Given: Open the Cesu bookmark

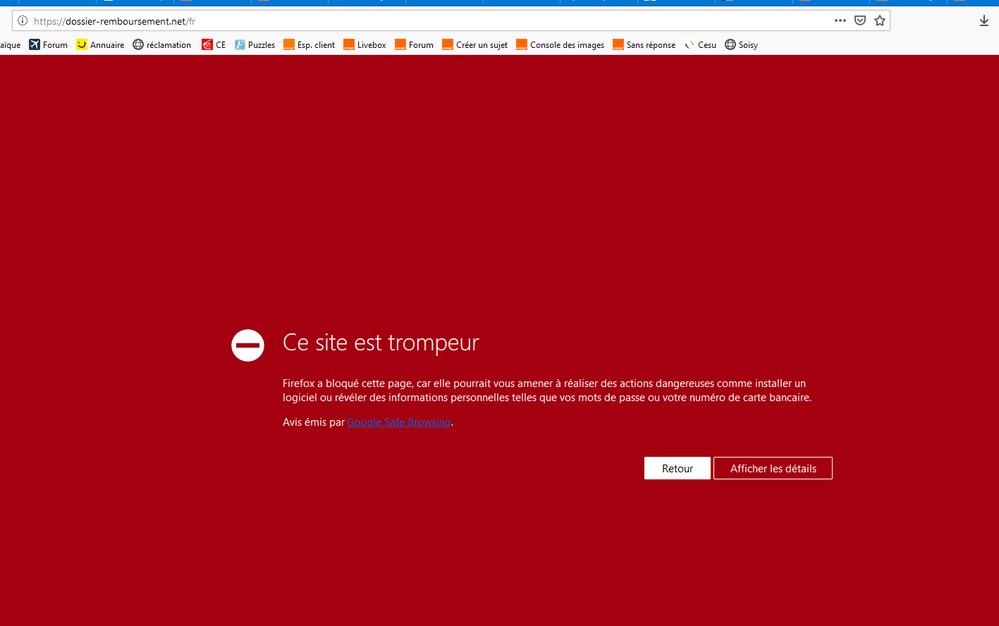Looking at the screenshot, I should 700,45.
